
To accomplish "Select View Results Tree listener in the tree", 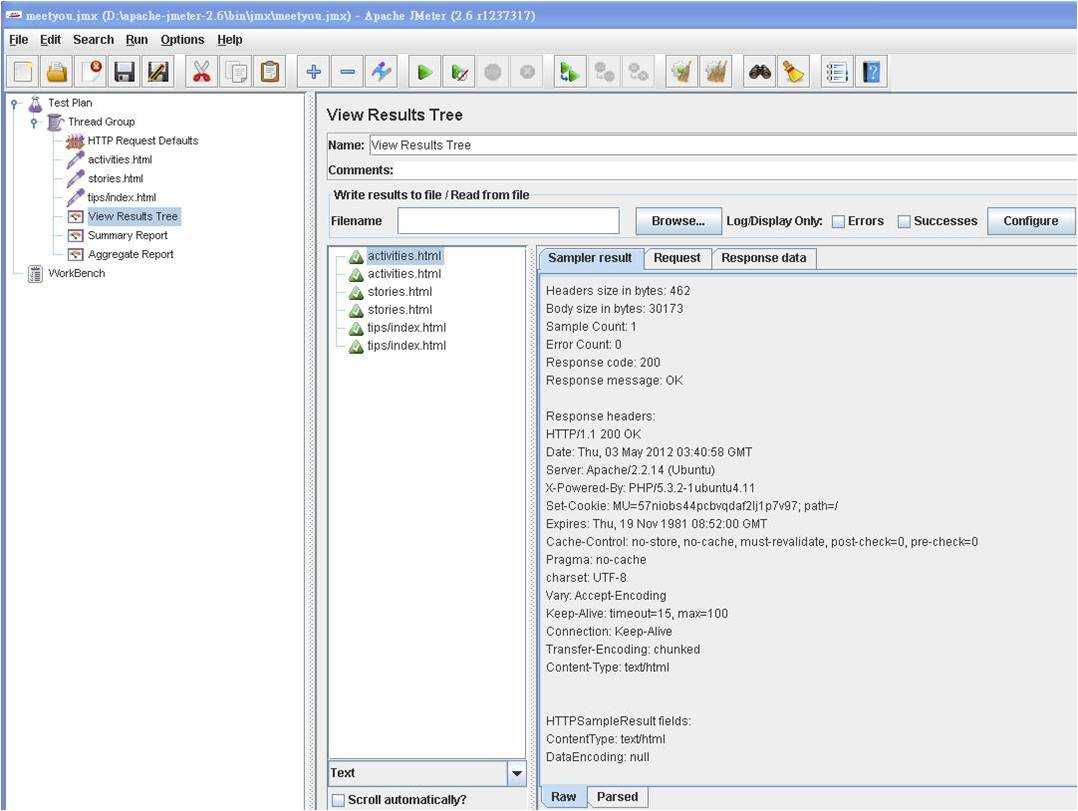I will (x=133, y=216).
